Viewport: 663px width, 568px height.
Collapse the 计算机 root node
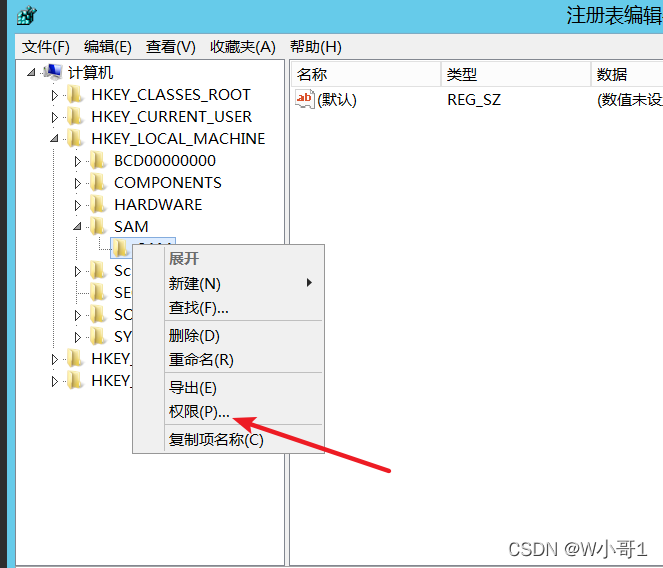tap(31, 72)
